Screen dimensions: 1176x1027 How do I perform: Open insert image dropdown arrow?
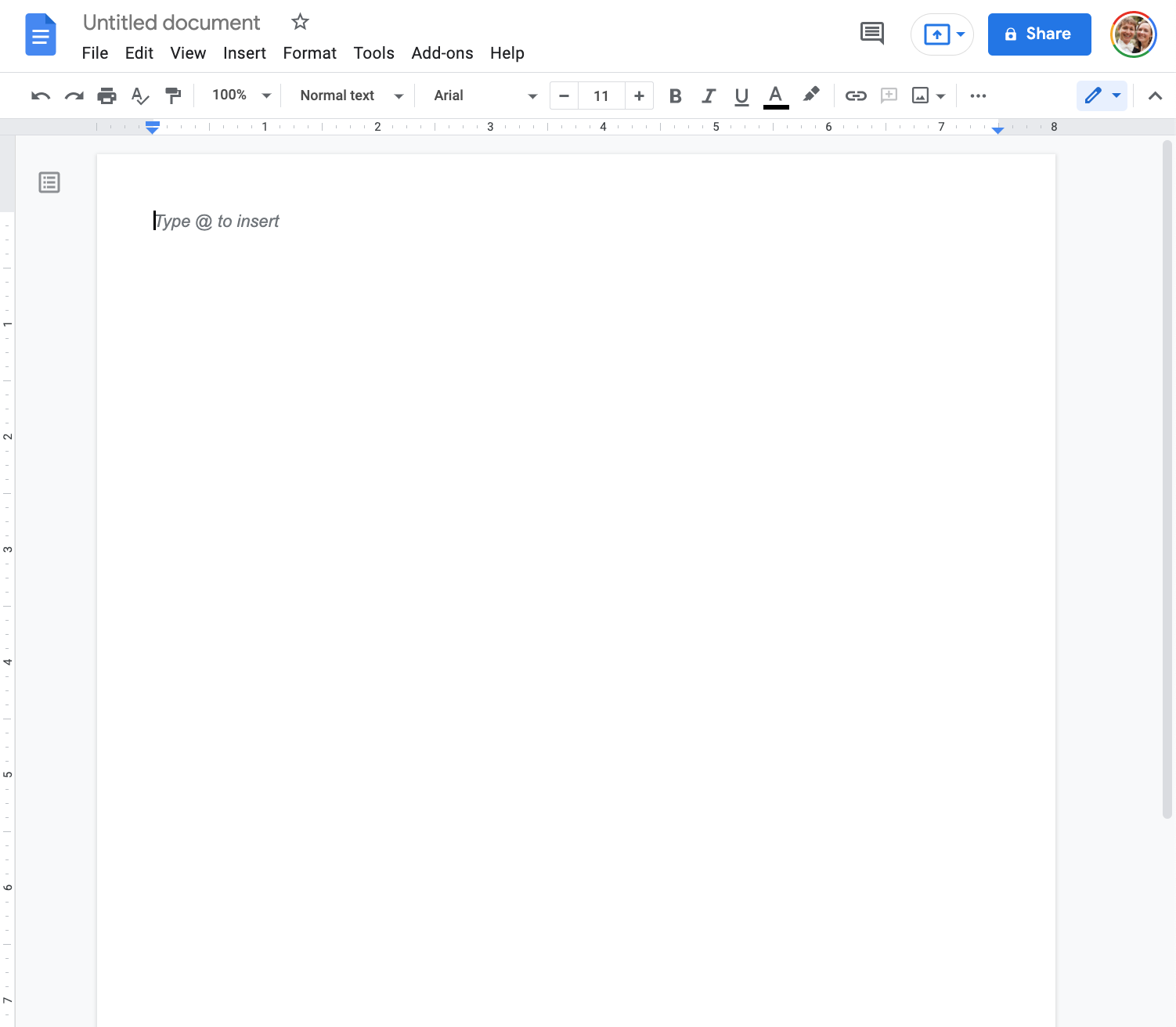pyautogui.click(x=941, y=96)
